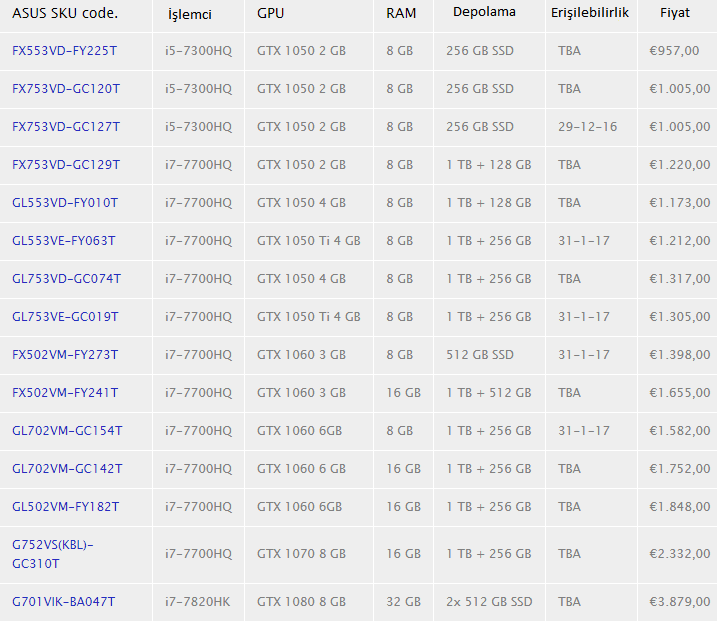The image size is (717, 621).
Task: Click GTX 1060 3 GB in FX502VM-FY273T row
Action: (x=301, y=354)
